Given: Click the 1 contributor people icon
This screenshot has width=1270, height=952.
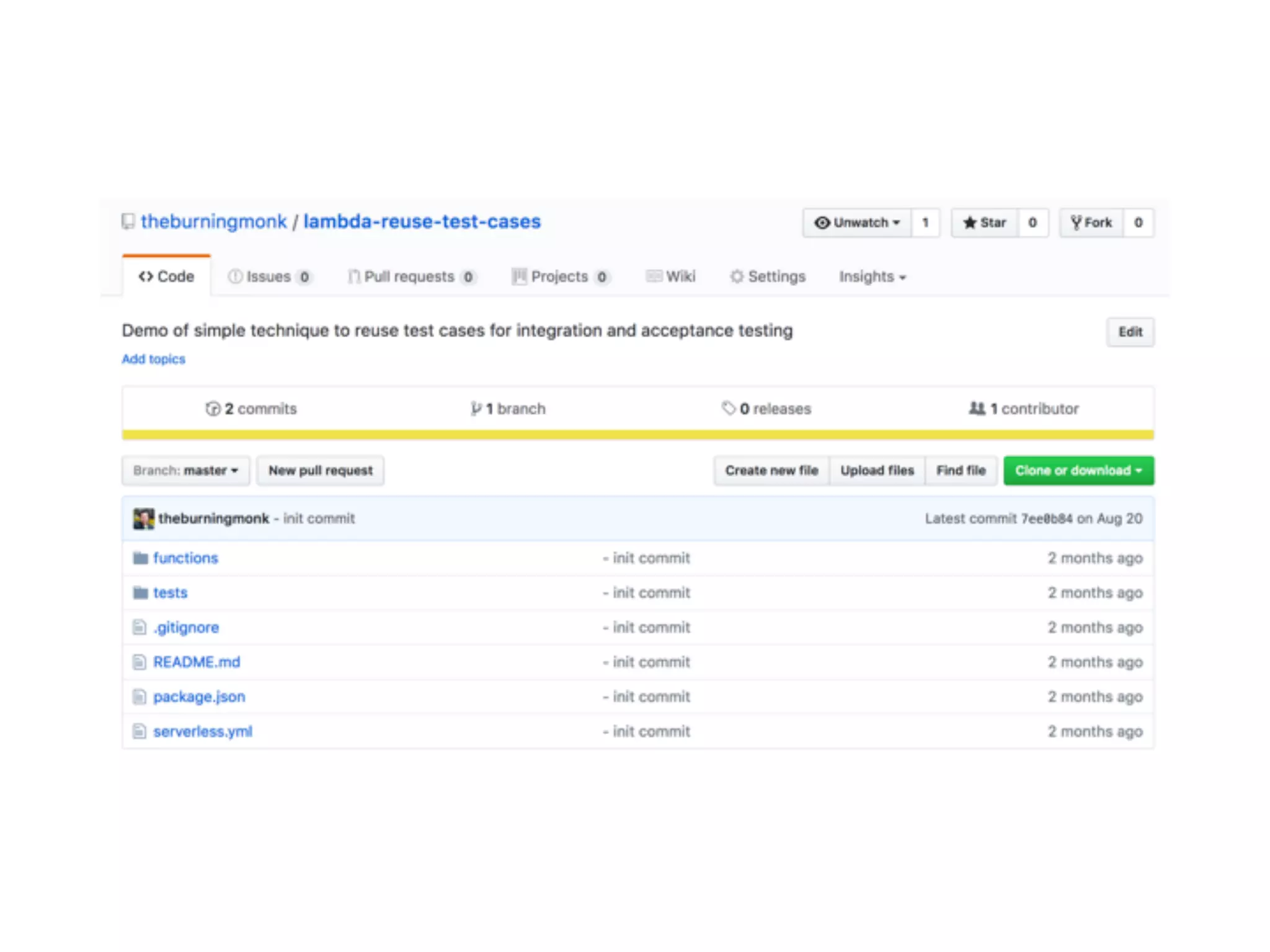Looking at the screenshot, I should (977, 408).
